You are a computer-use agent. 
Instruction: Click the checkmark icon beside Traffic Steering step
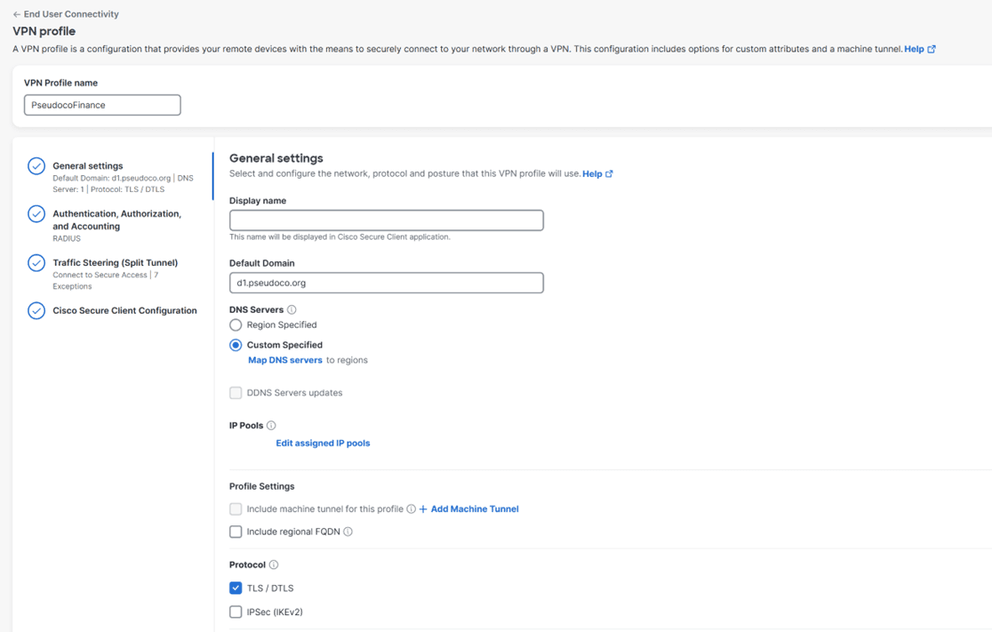[36, 262]
